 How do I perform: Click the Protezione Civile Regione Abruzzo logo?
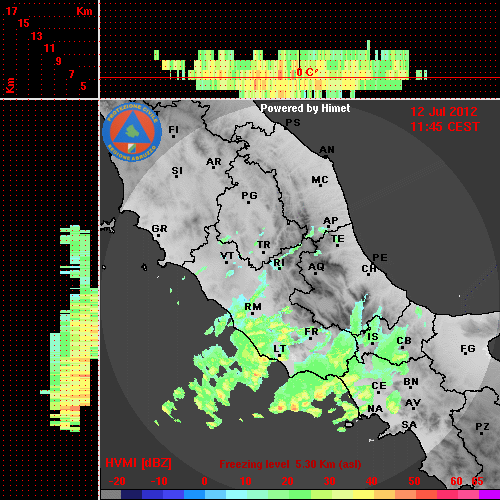tap(132, 132)
